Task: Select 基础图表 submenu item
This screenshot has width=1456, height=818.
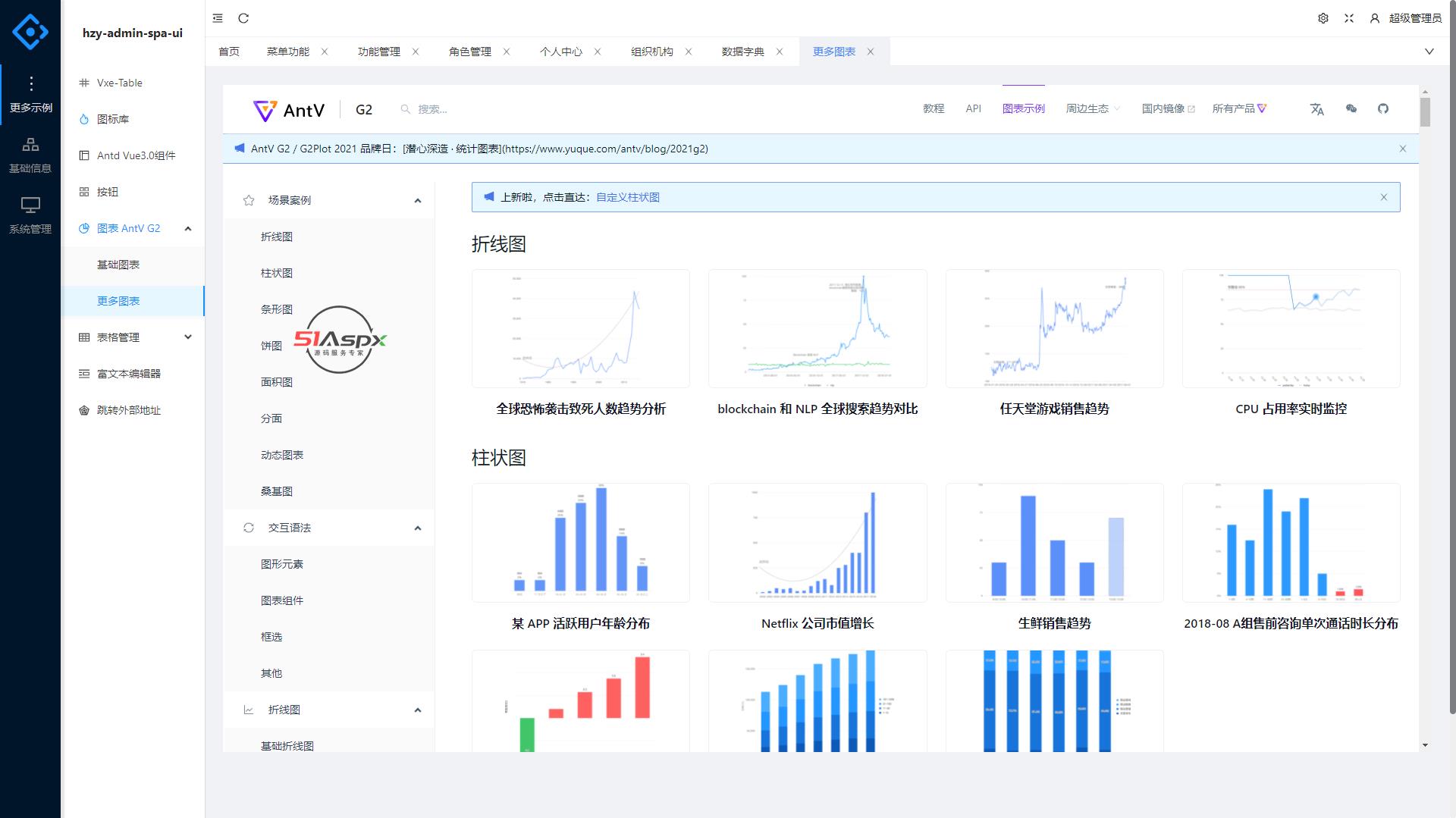Action: coord(133,265)
